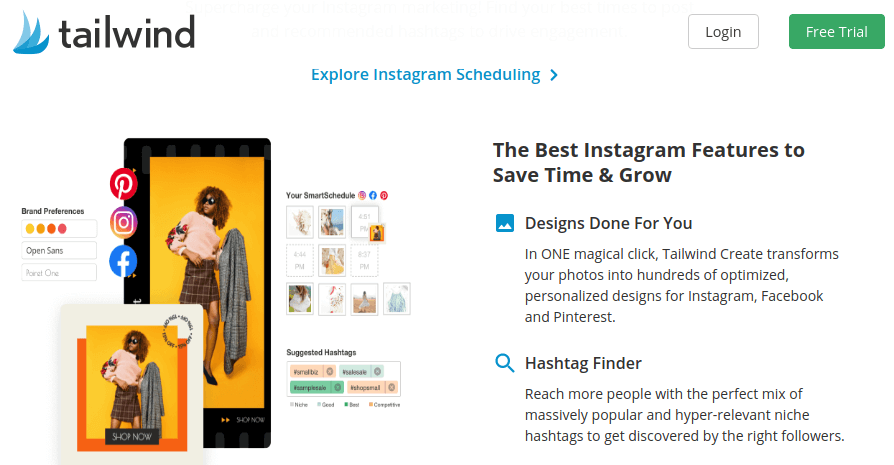Image resolution: width=894 pixels, height=465 pixels.
Task: Click the large Instagram icon
Action: tap(124, 222)
